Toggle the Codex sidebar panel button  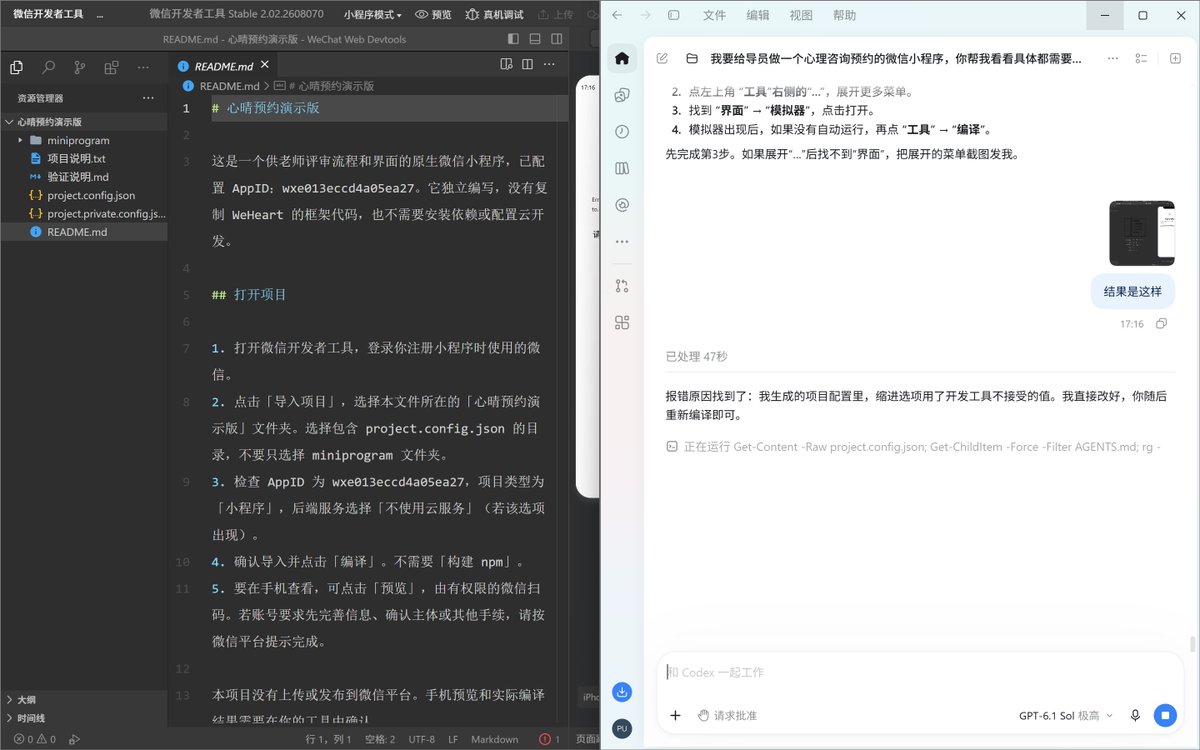674,15
